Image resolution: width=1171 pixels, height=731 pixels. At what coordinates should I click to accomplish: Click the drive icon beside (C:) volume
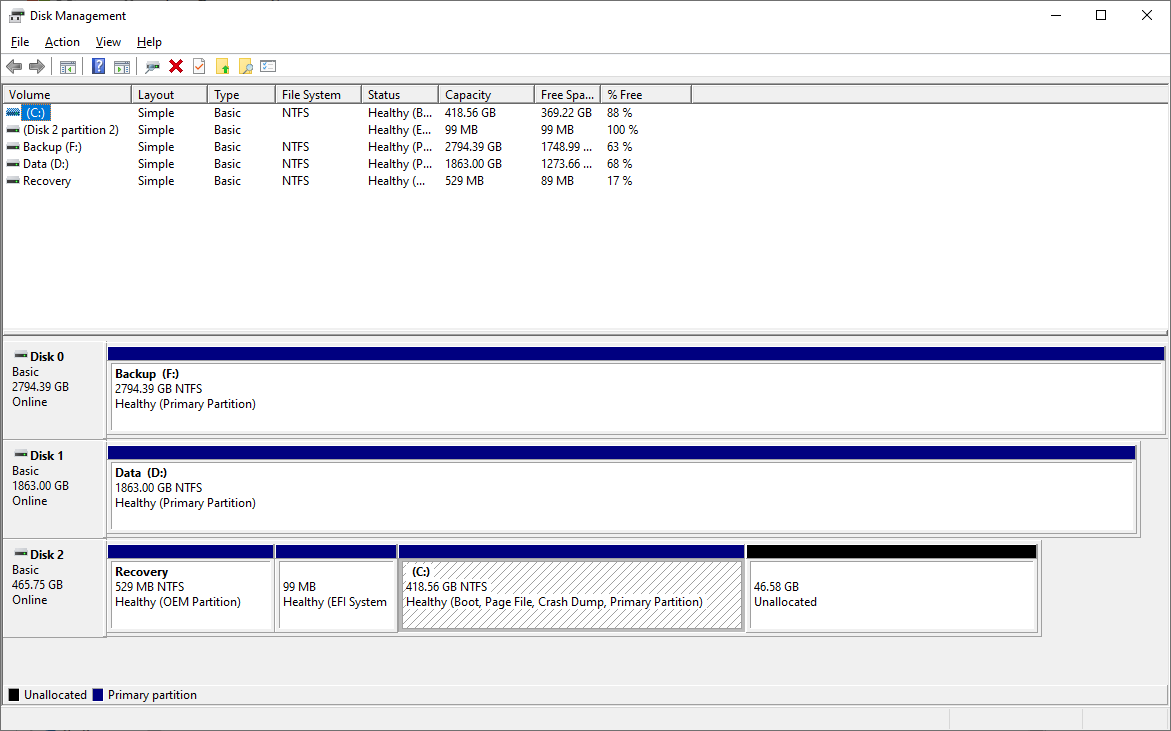(13, 113)
